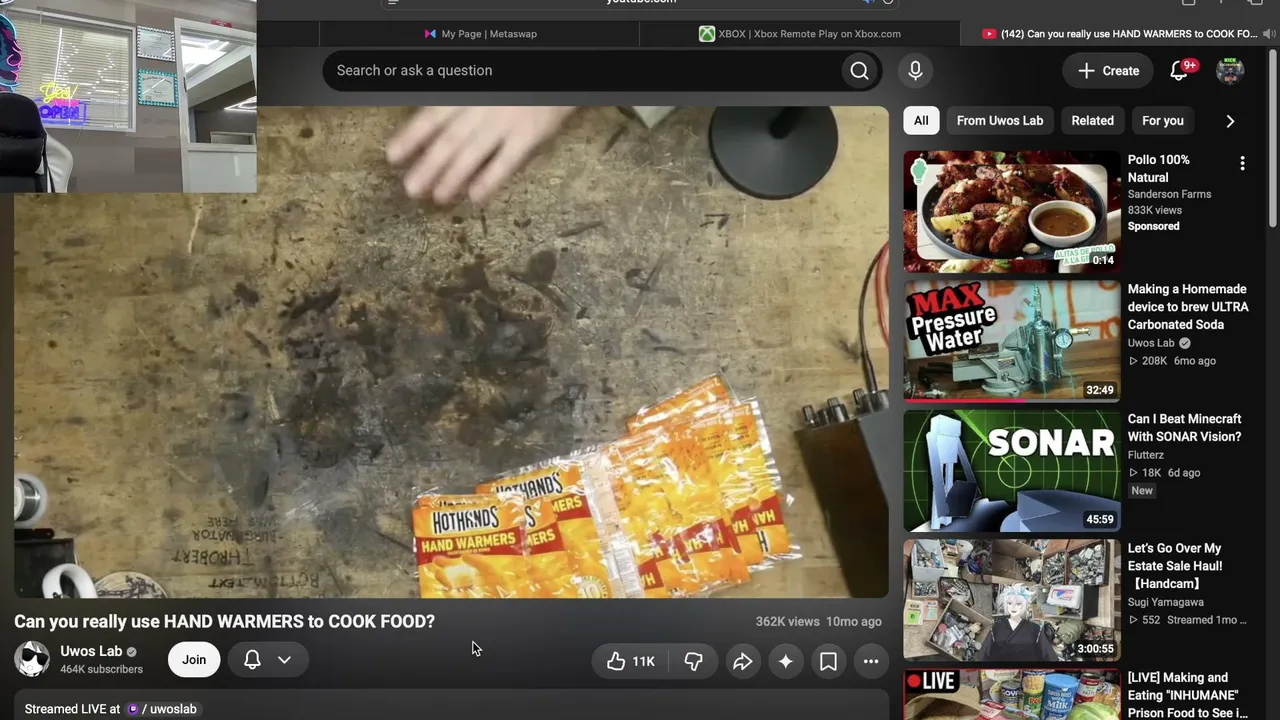Click the search magnifier icon
1280x720 pixels.
859,70
